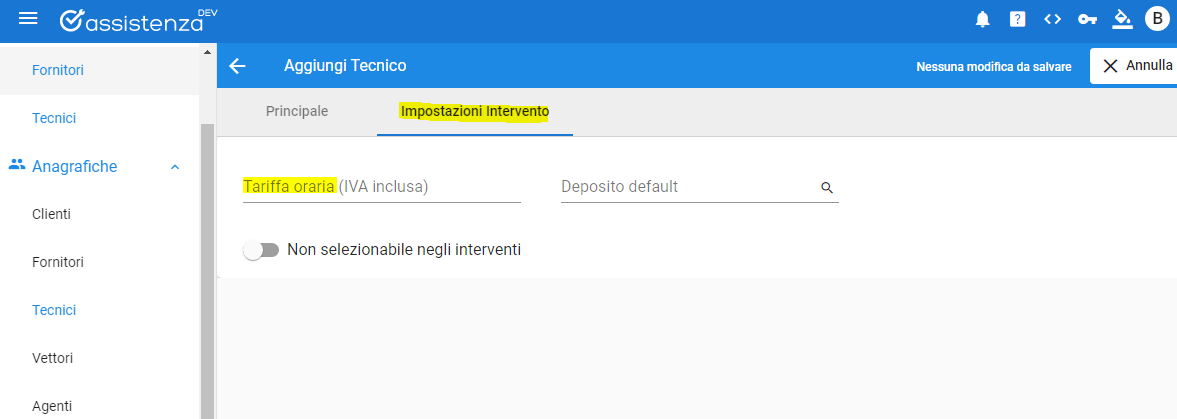
Task: Open Vettori in the sidebar
Action: coord(53,358)
